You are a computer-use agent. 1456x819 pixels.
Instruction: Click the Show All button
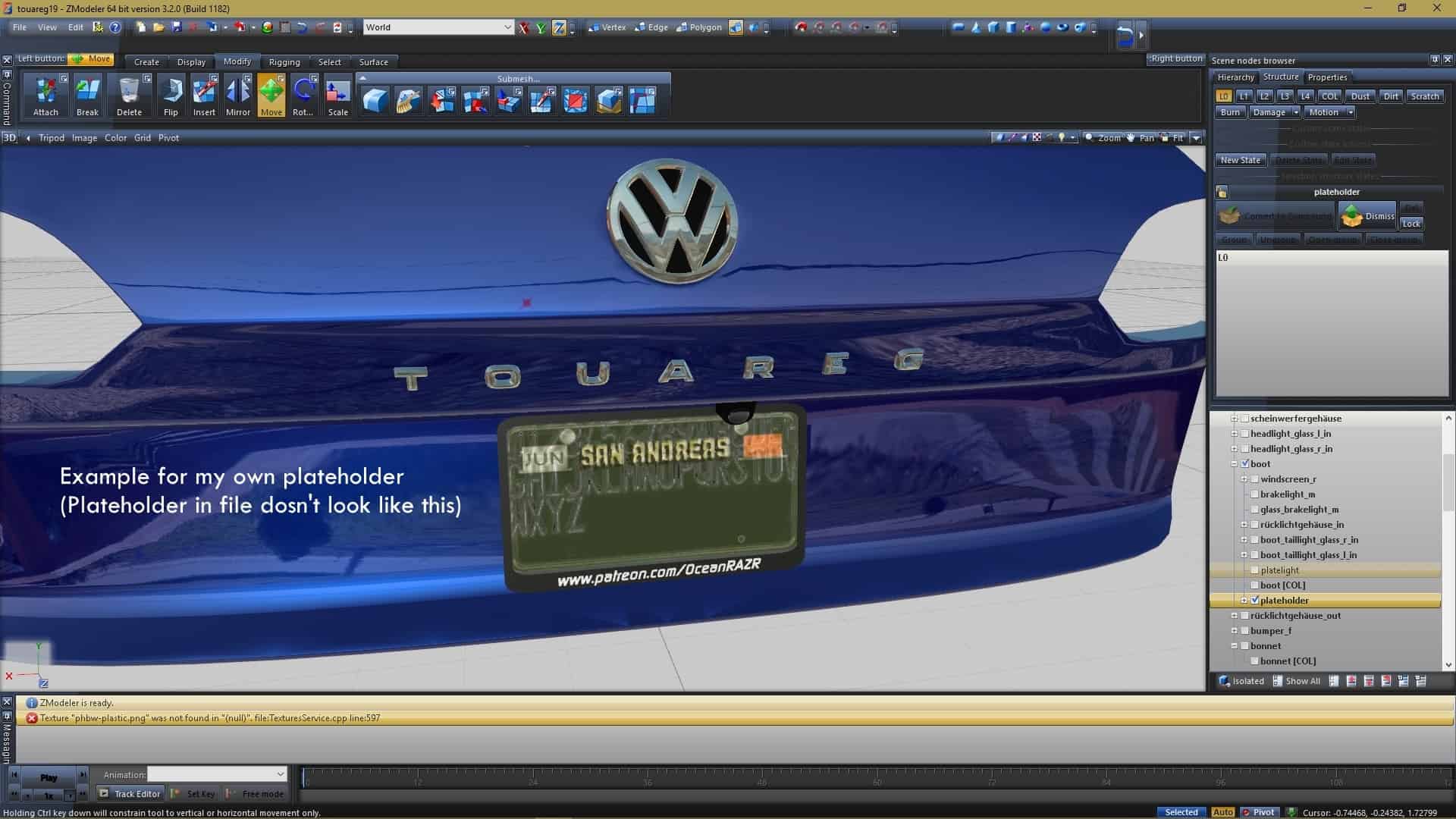tap(1297, 681)
